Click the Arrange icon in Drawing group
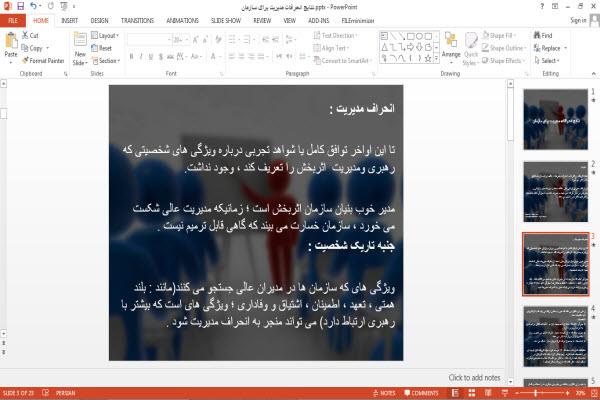The width and height of the screenshot is (600, 400). (x=451, y=41)
